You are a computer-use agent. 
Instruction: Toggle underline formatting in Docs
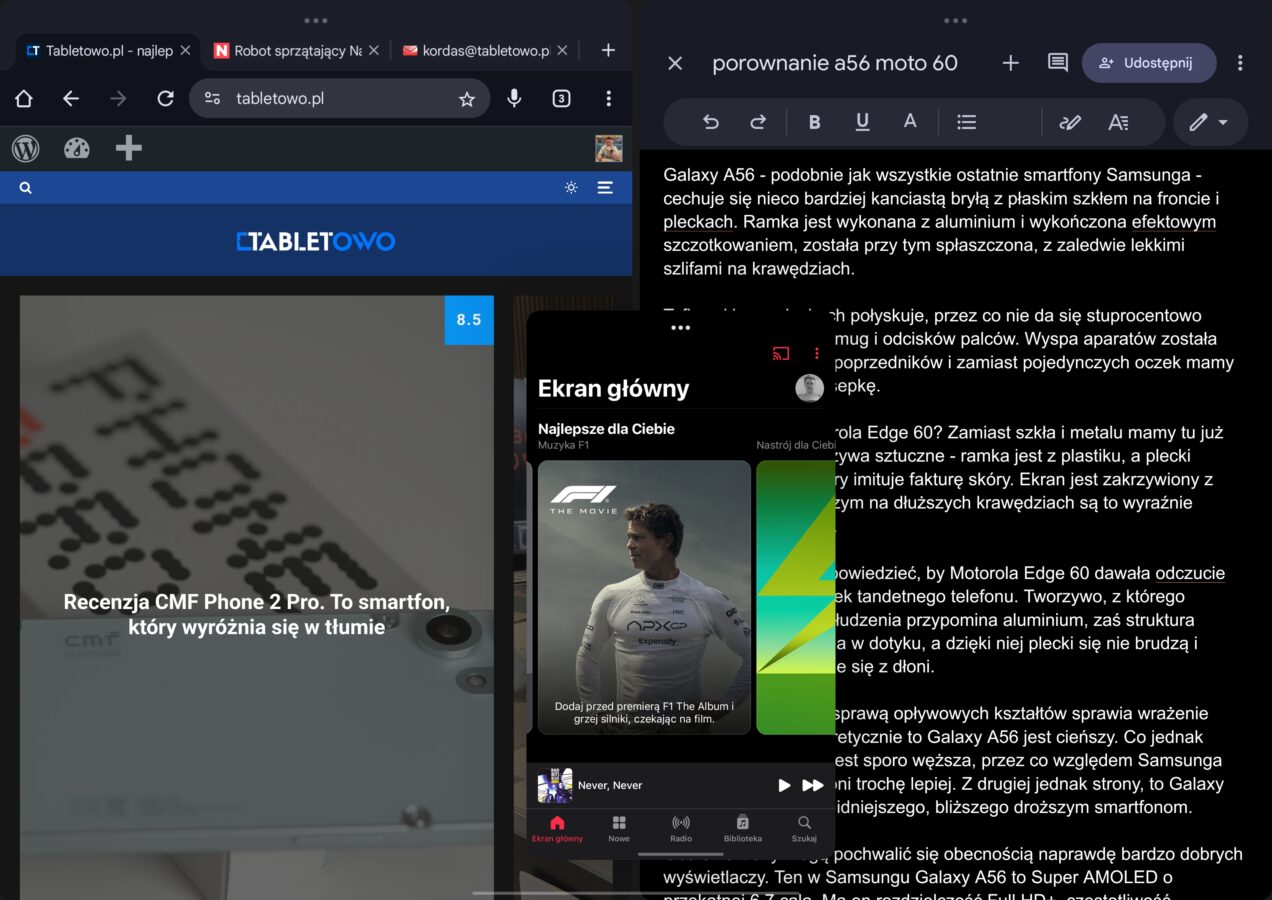point(862,122)
